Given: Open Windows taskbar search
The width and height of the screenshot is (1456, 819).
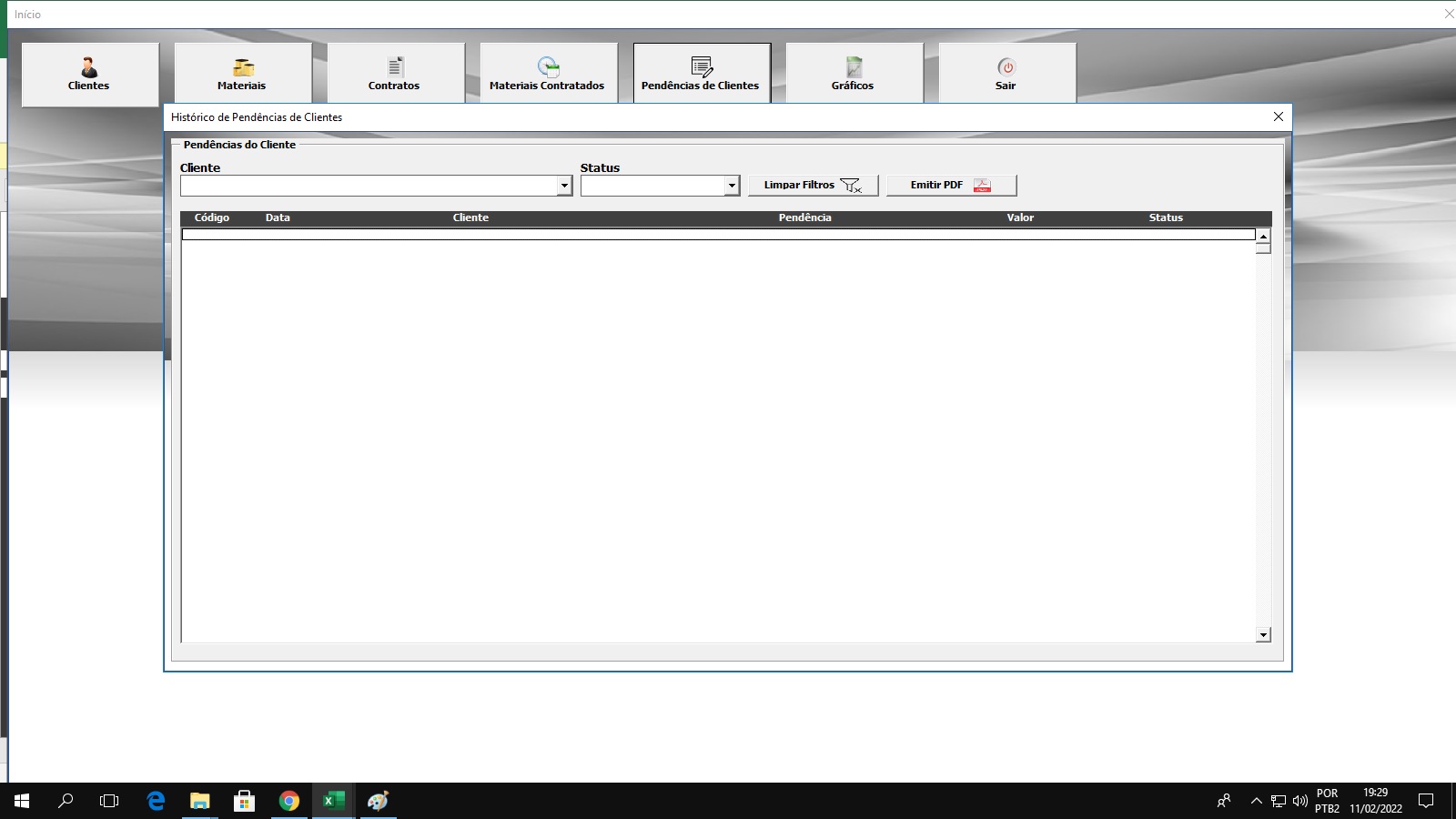Looking at the screenshot, I should pos(66,801).
